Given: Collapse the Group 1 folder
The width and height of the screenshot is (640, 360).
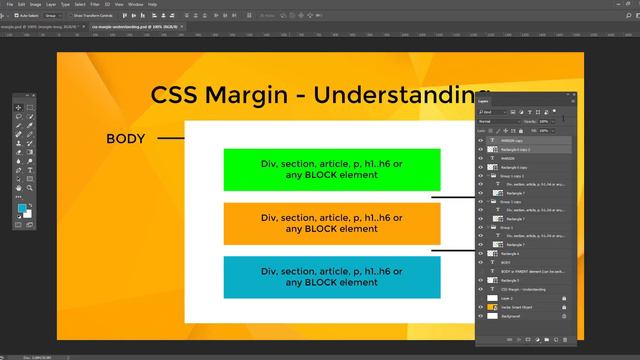Looking at the screenshot, I should tap(488, 227).
